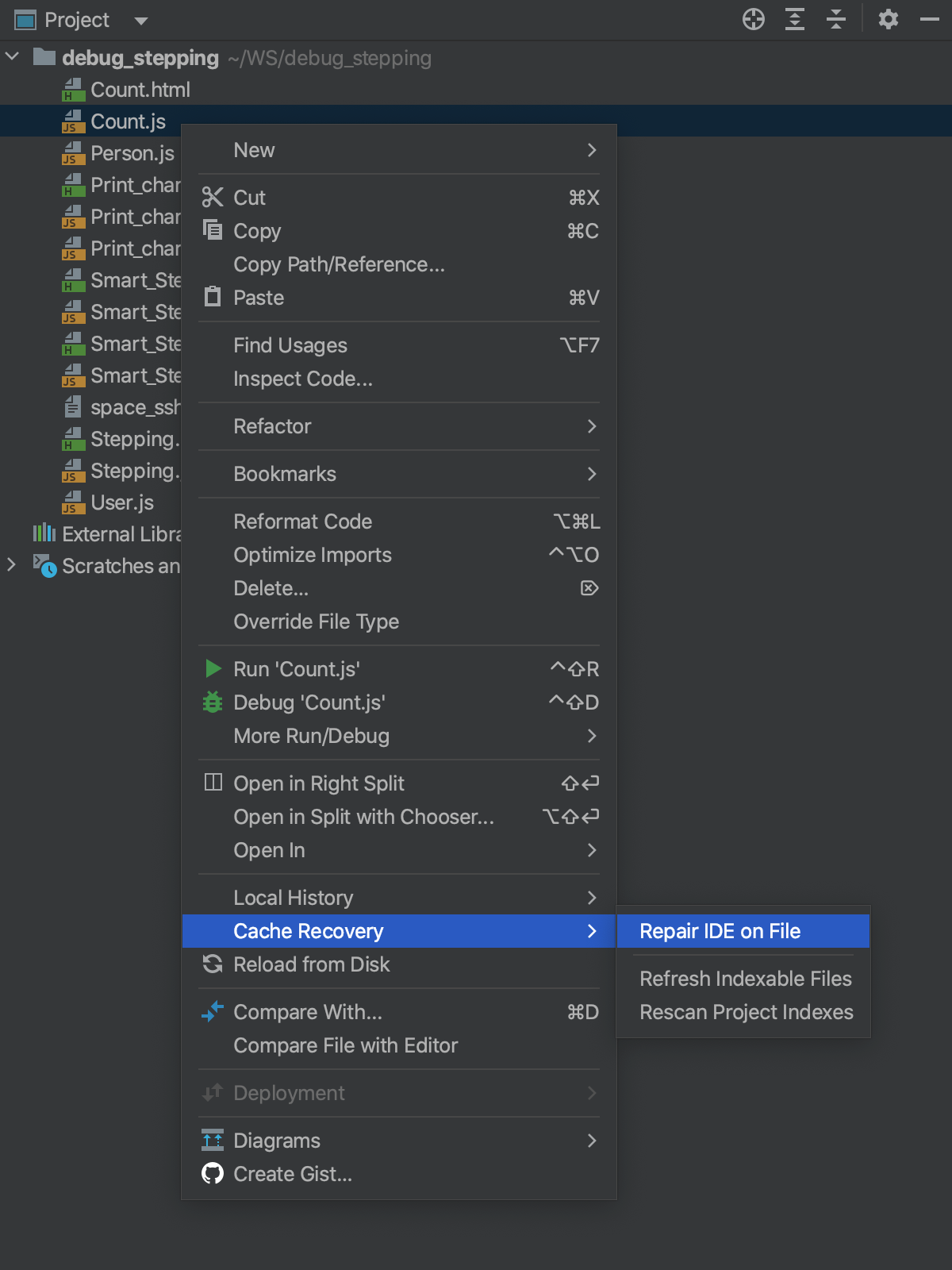Screen dimensions: 952x1270
Task: Click the Reload from Disk refresh icon
Action: pos(213,964)
